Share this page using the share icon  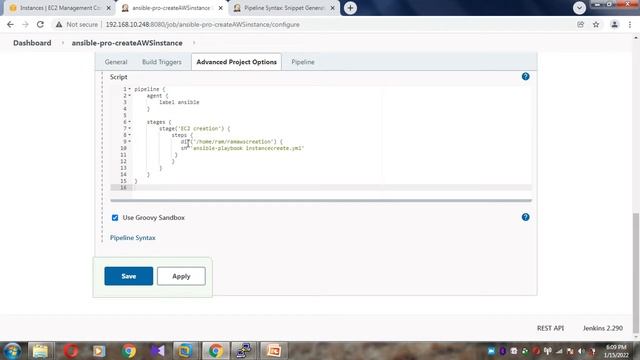tap(580, 24)
